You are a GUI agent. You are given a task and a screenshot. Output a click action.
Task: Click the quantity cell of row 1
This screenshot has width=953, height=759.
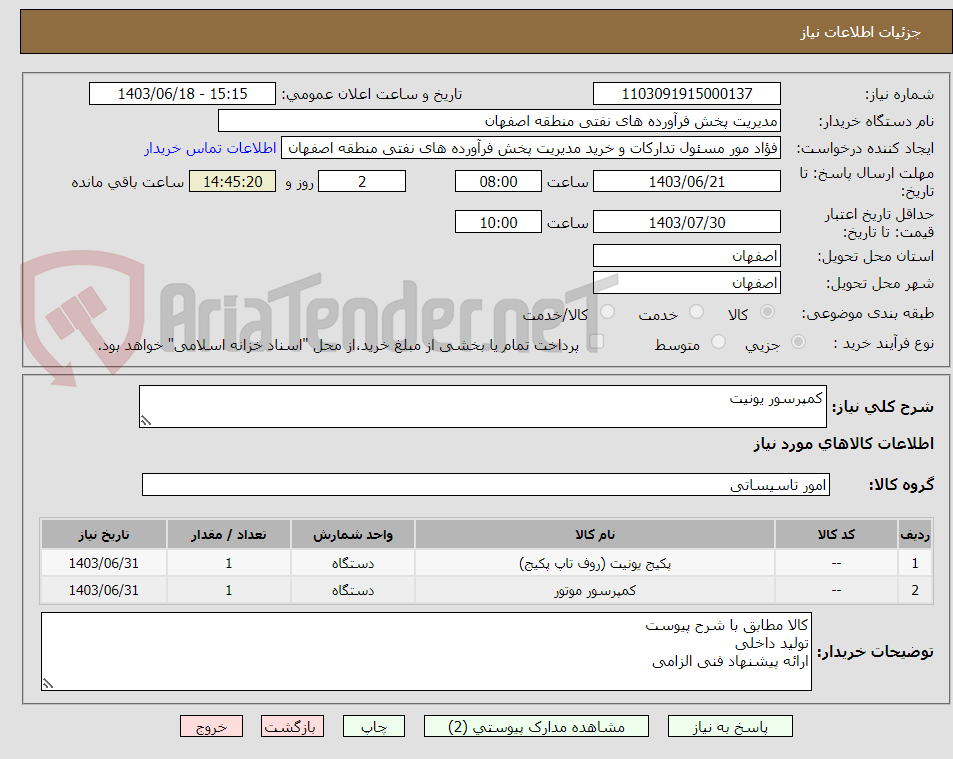229,563
